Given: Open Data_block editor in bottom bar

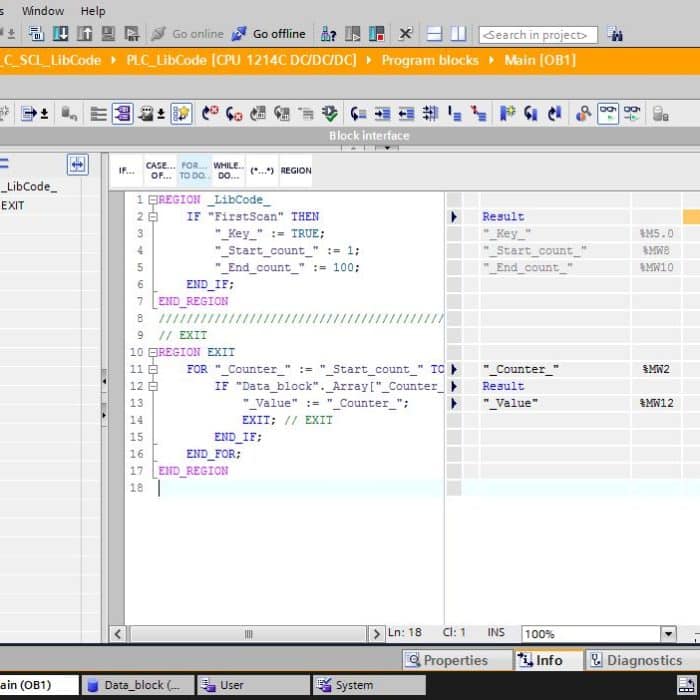Looking at the screenshot, I should coord(139,685).
